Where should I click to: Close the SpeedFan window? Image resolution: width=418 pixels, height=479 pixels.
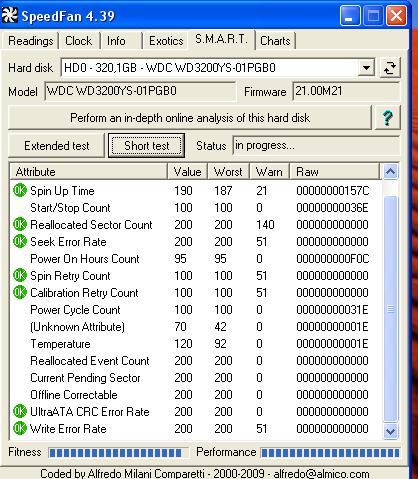(x=396, y=16)
